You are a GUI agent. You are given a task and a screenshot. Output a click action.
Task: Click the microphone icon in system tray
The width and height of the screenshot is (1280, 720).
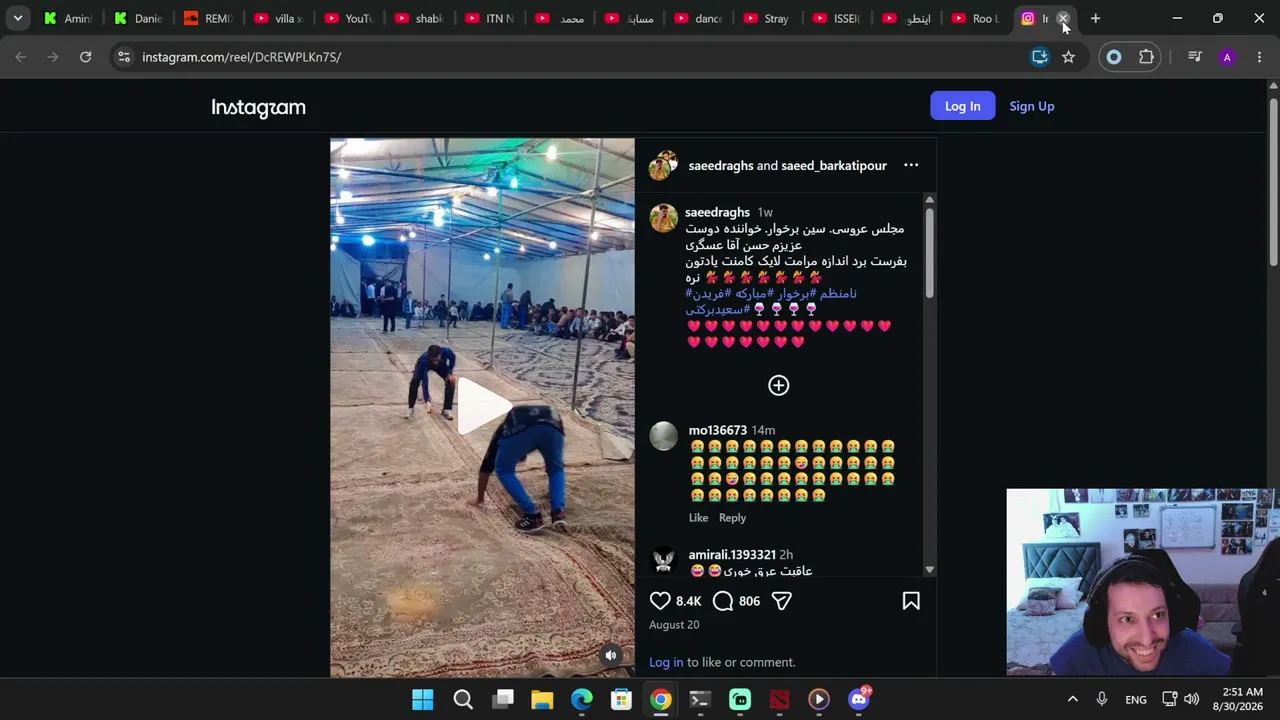click(1101, 700)
